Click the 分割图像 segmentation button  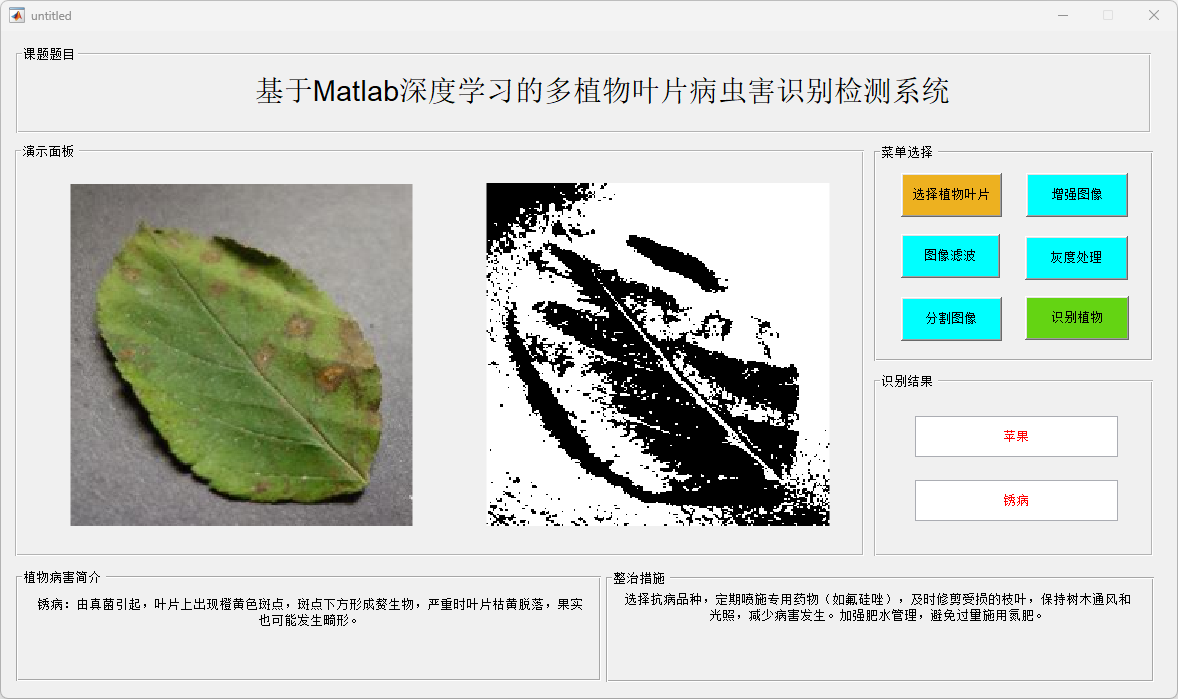(951, 319)
